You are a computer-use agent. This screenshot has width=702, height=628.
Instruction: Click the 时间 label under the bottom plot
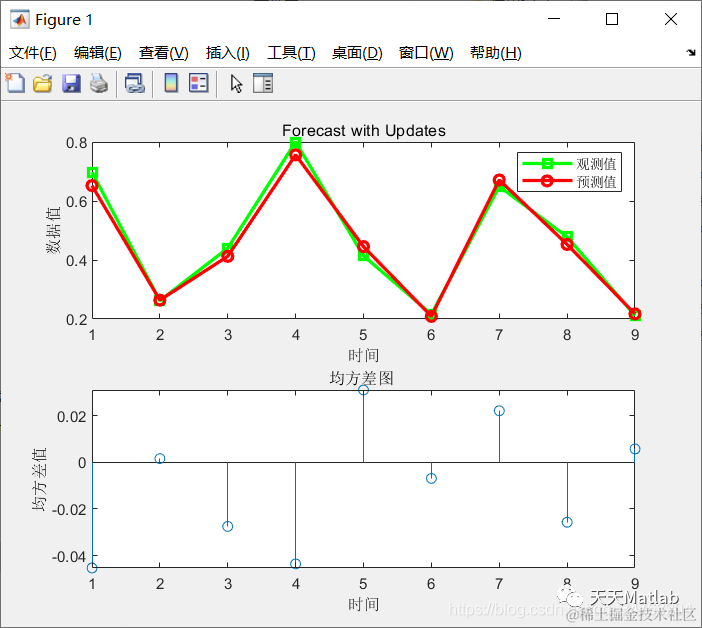[x=364, y=604]
